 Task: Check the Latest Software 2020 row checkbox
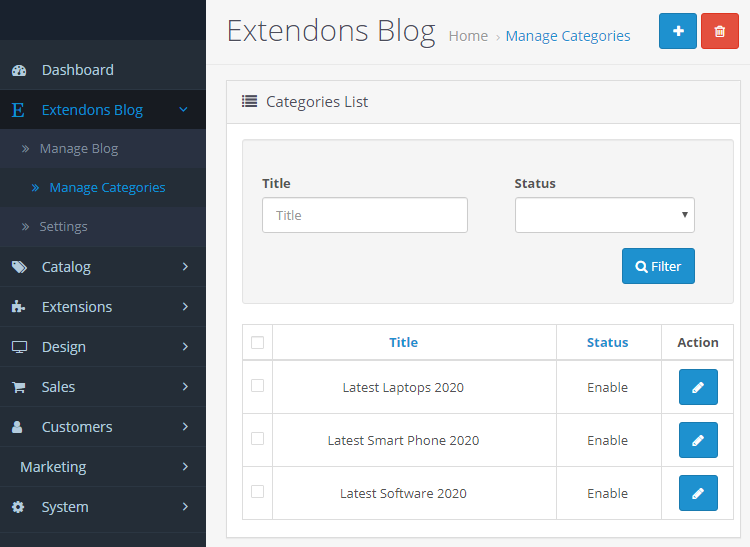coord(257,492)
